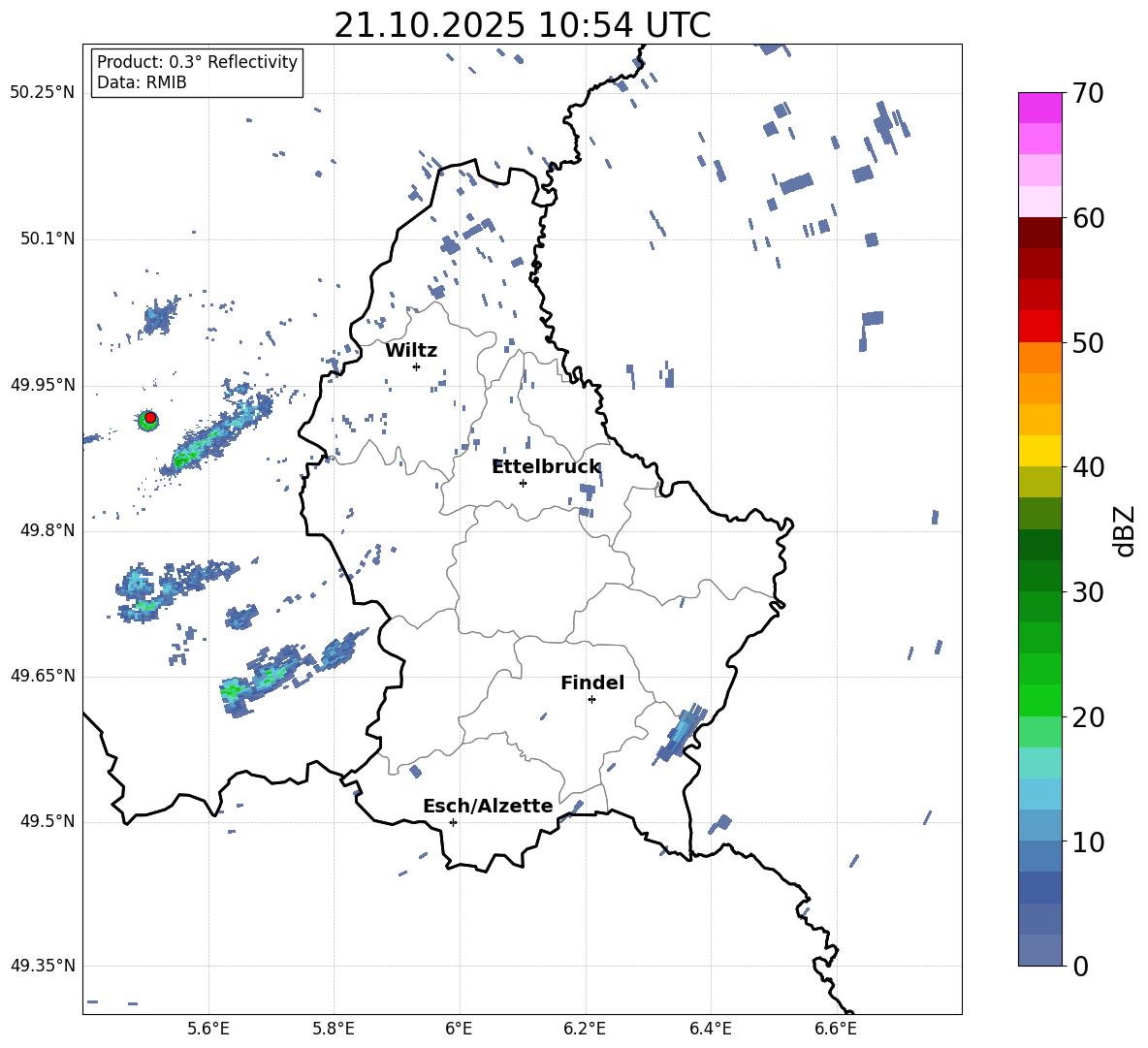Click the 49.95°N latitude tick label
Viewport: 1148px width, 1048px height.
(x=43, y=385)
